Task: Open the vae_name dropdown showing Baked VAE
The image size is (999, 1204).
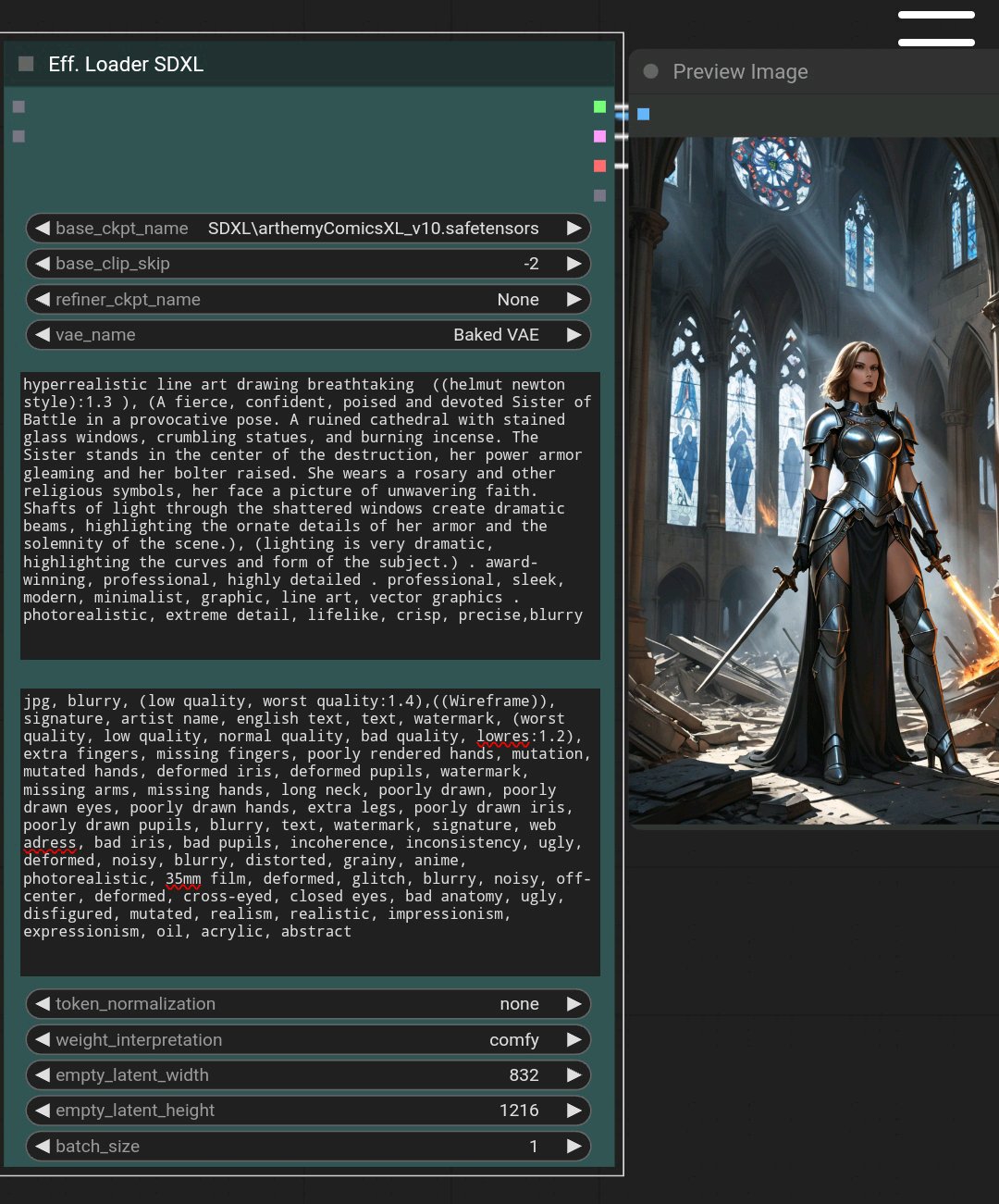Action: click(x=308, y=335)
